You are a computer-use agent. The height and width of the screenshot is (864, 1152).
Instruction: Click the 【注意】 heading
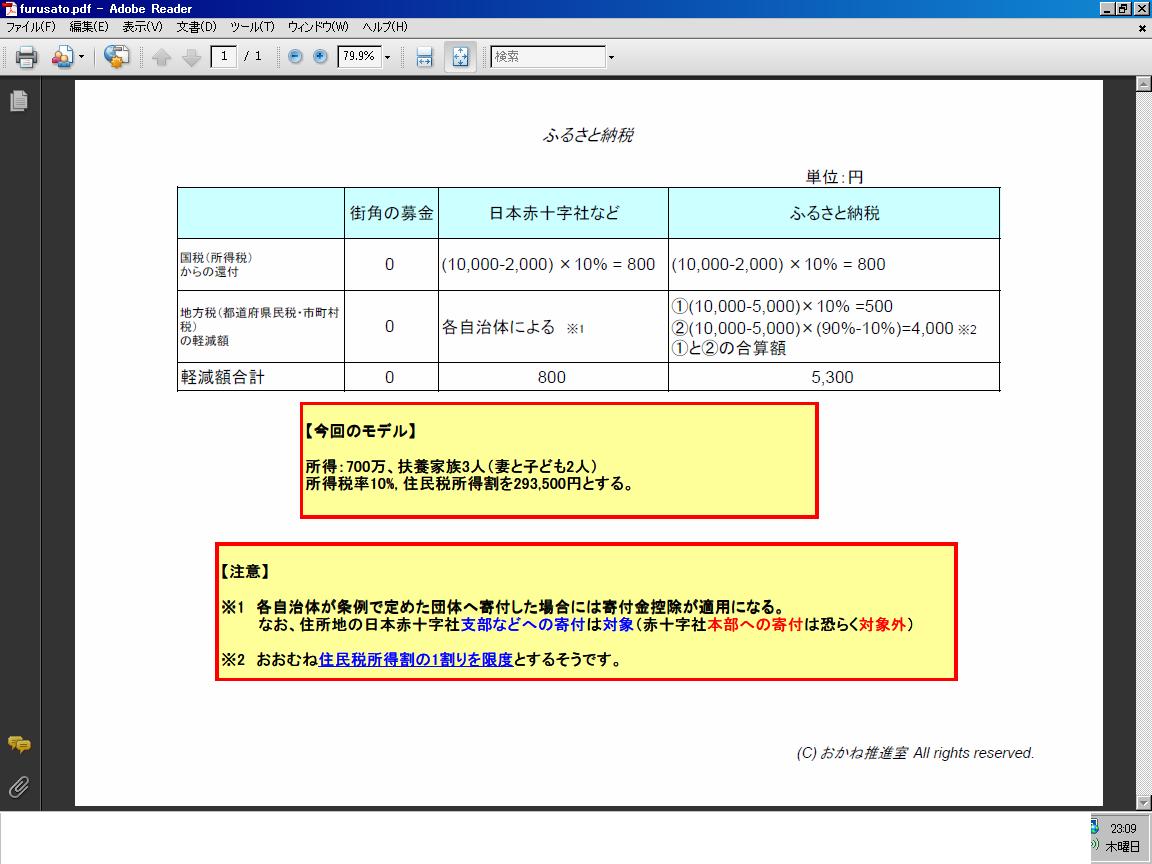pyautogui.click(x=245, y=572)
